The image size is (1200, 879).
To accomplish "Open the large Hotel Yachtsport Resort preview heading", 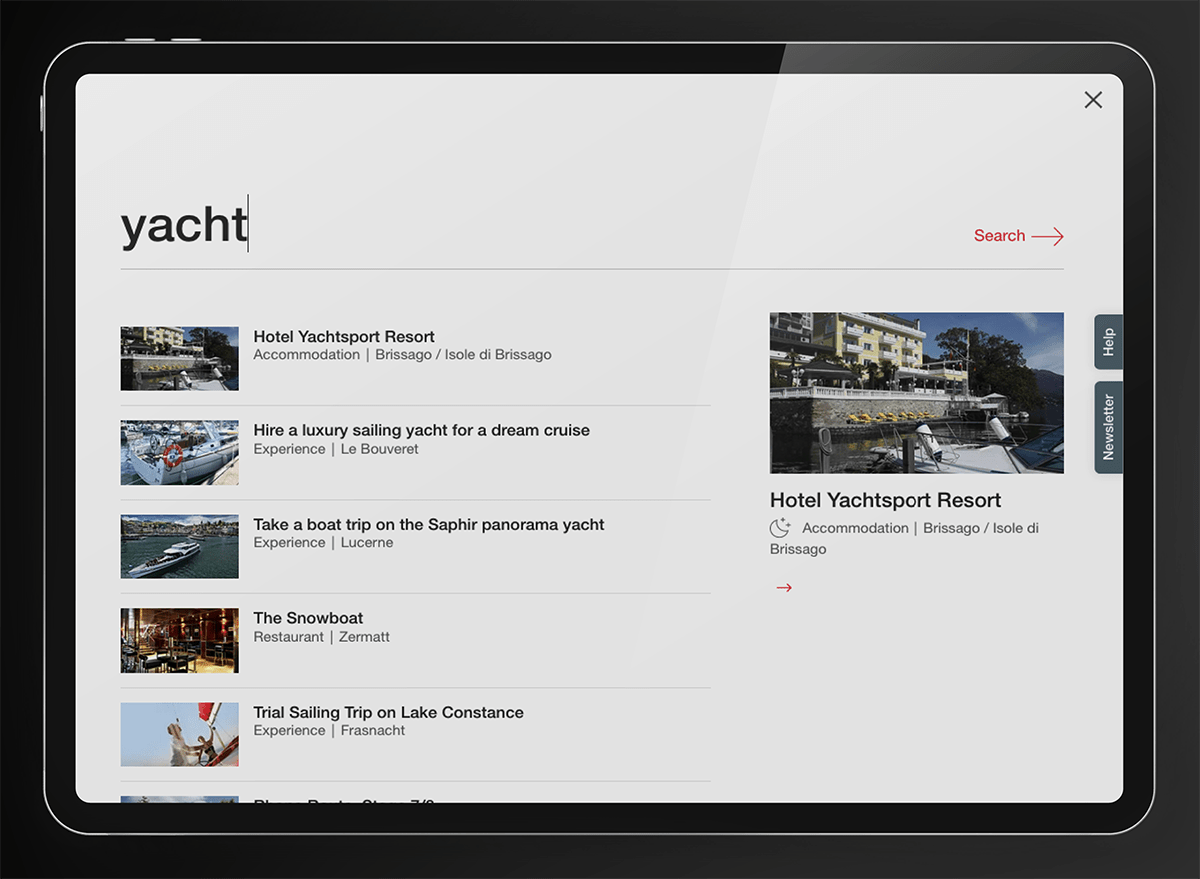I will 885,500.
